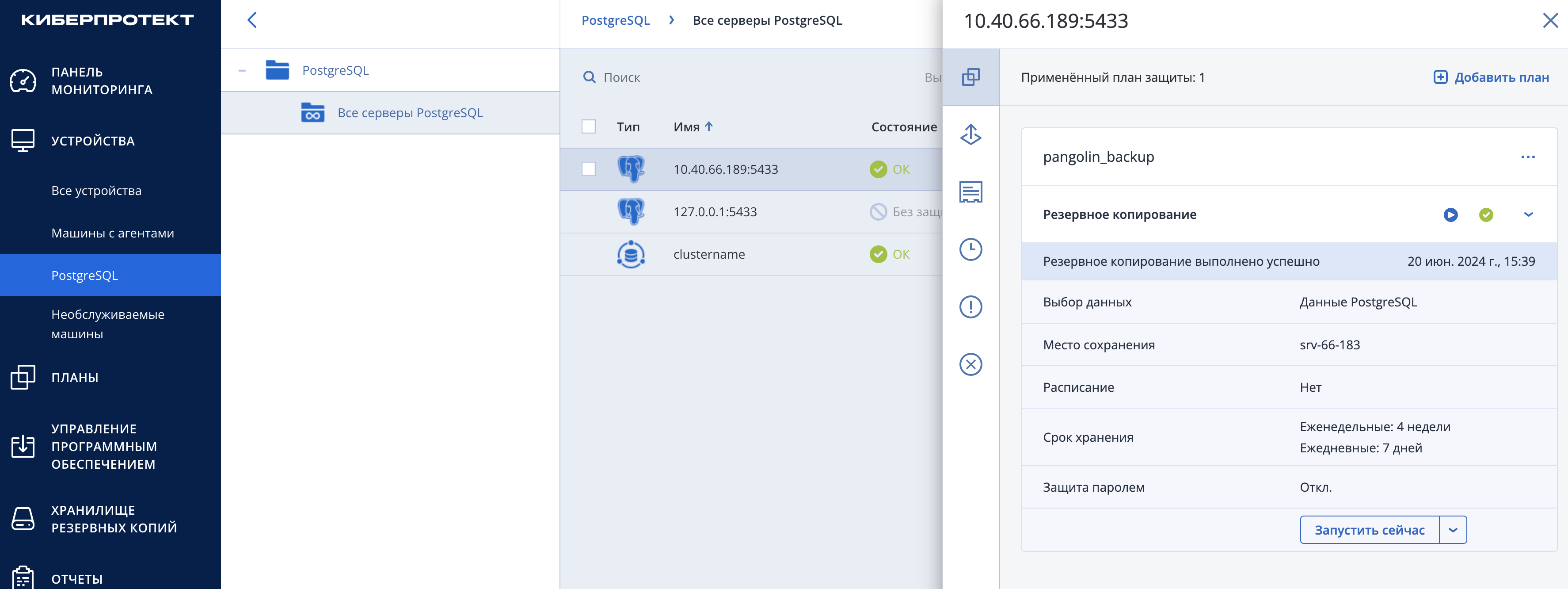Toggle the select-all checkbox in table header
The width and height of the screenshot is (1568, 589).
pos(589,127)
